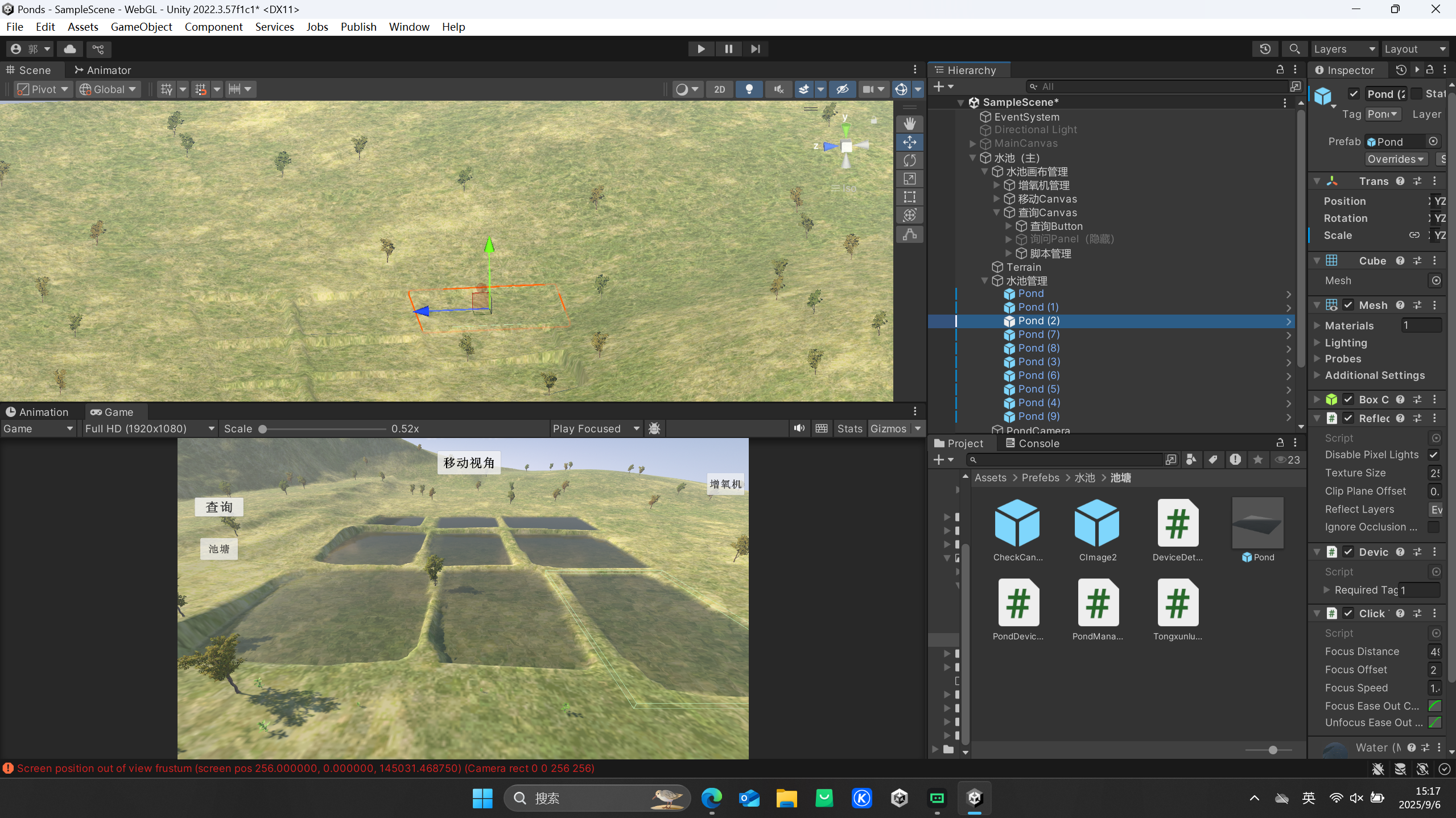Open the GameObject menu
The image size is (1456, 818).
tap(141, 27)
